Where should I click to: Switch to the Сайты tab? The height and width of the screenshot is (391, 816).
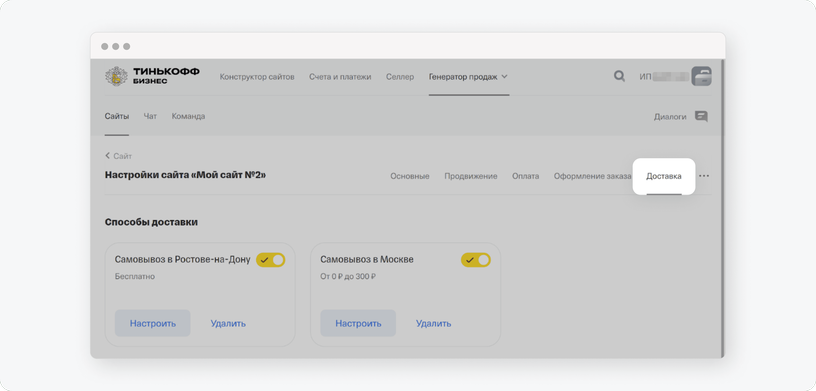point(117,116)
